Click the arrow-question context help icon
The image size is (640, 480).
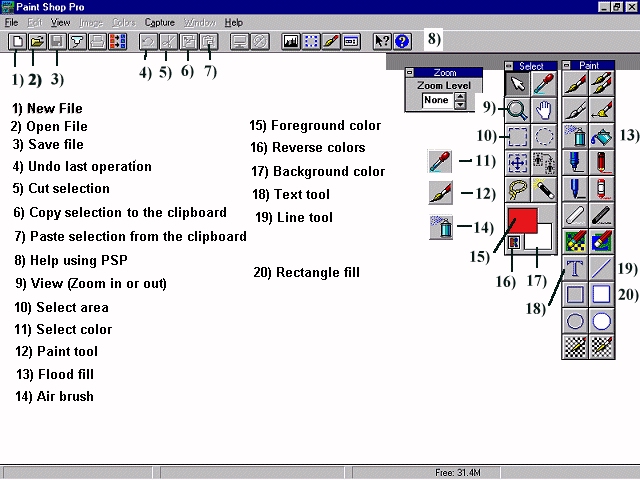pos(382,41)
